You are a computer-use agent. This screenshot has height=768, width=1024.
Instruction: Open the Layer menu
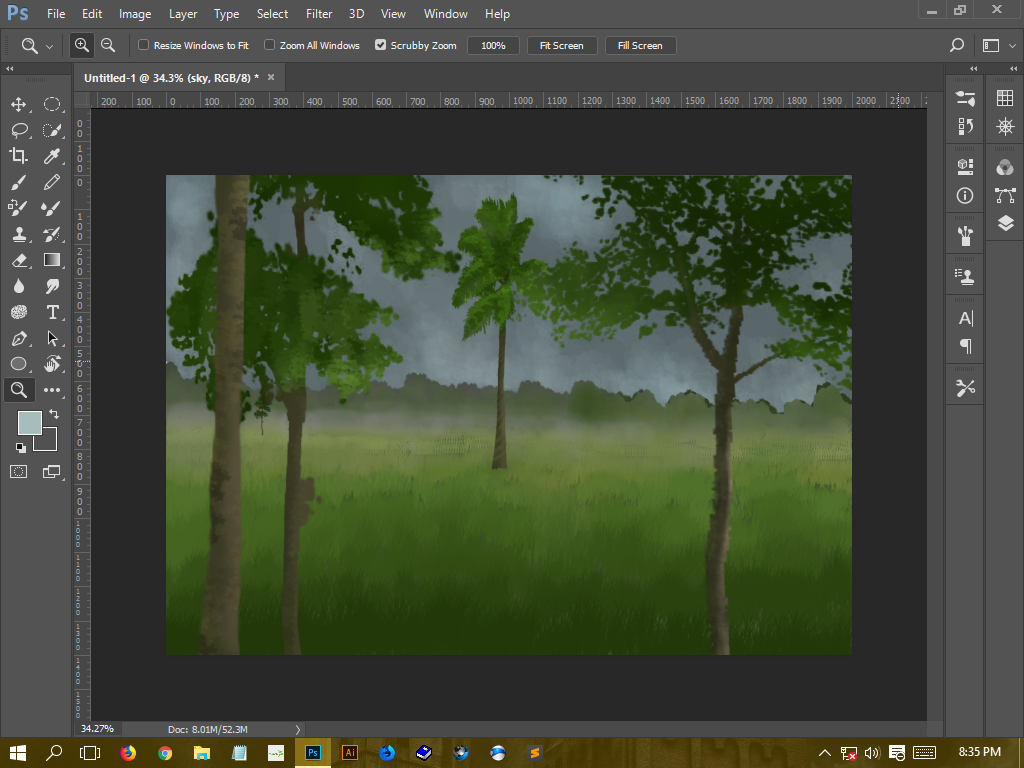pyautogui.click(x=183, y=14)
